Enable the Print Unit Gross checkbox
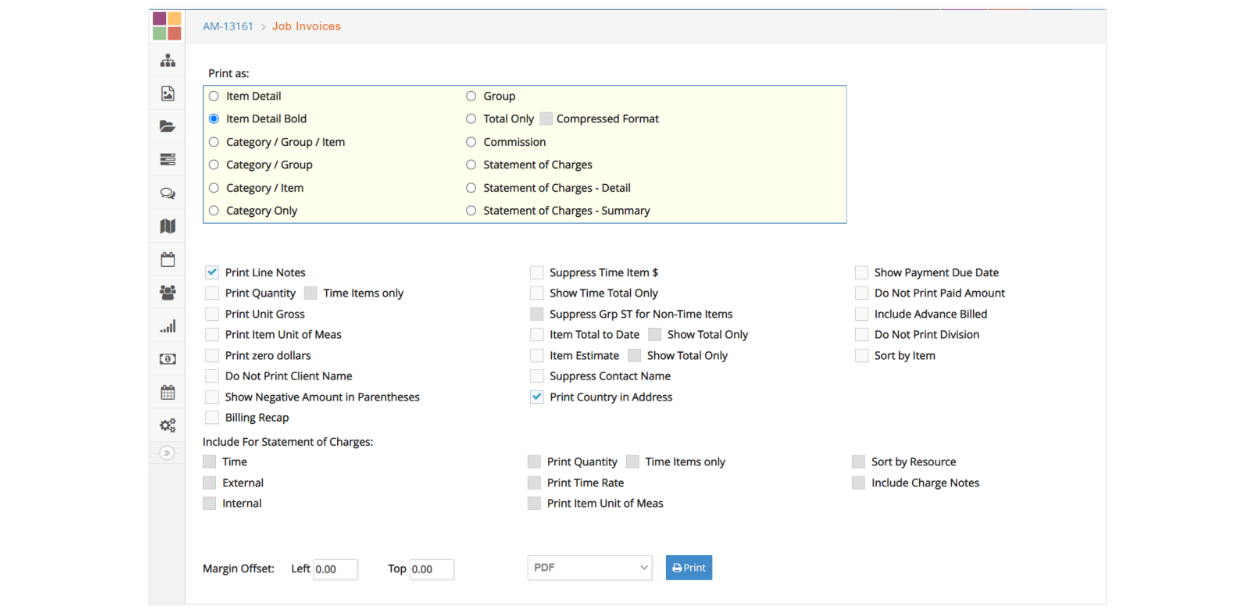1242x616 pixels. 212,314
